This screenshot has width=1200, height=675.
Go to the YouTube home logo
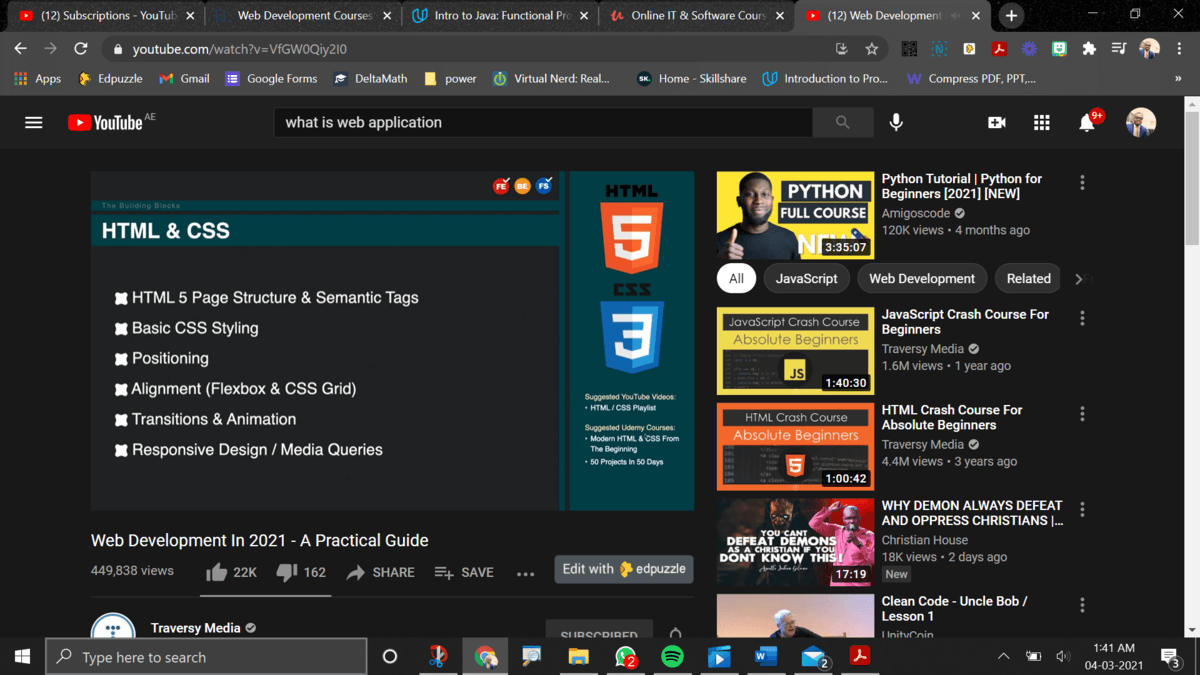[105, 122]
